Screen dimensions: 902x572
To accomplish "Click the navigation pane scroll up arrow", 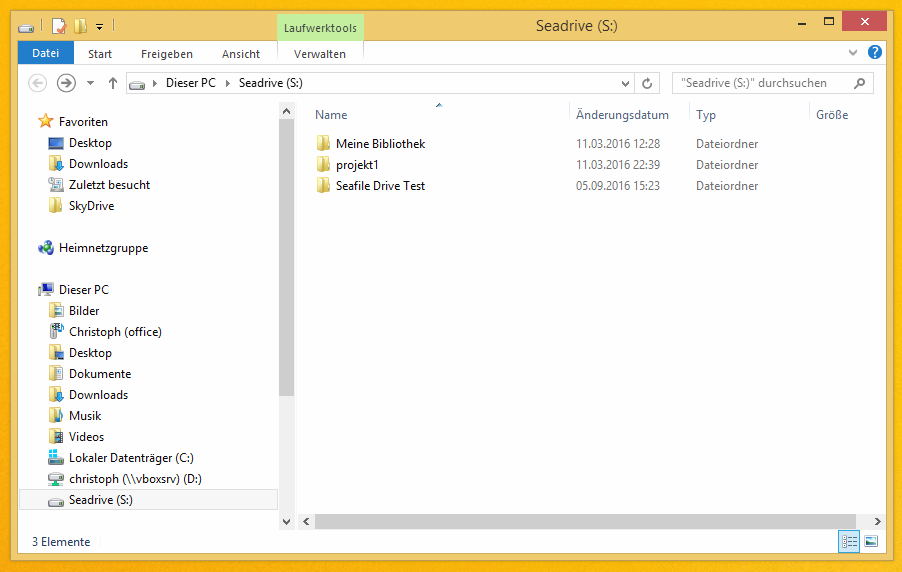I will [x=286, y=111].
